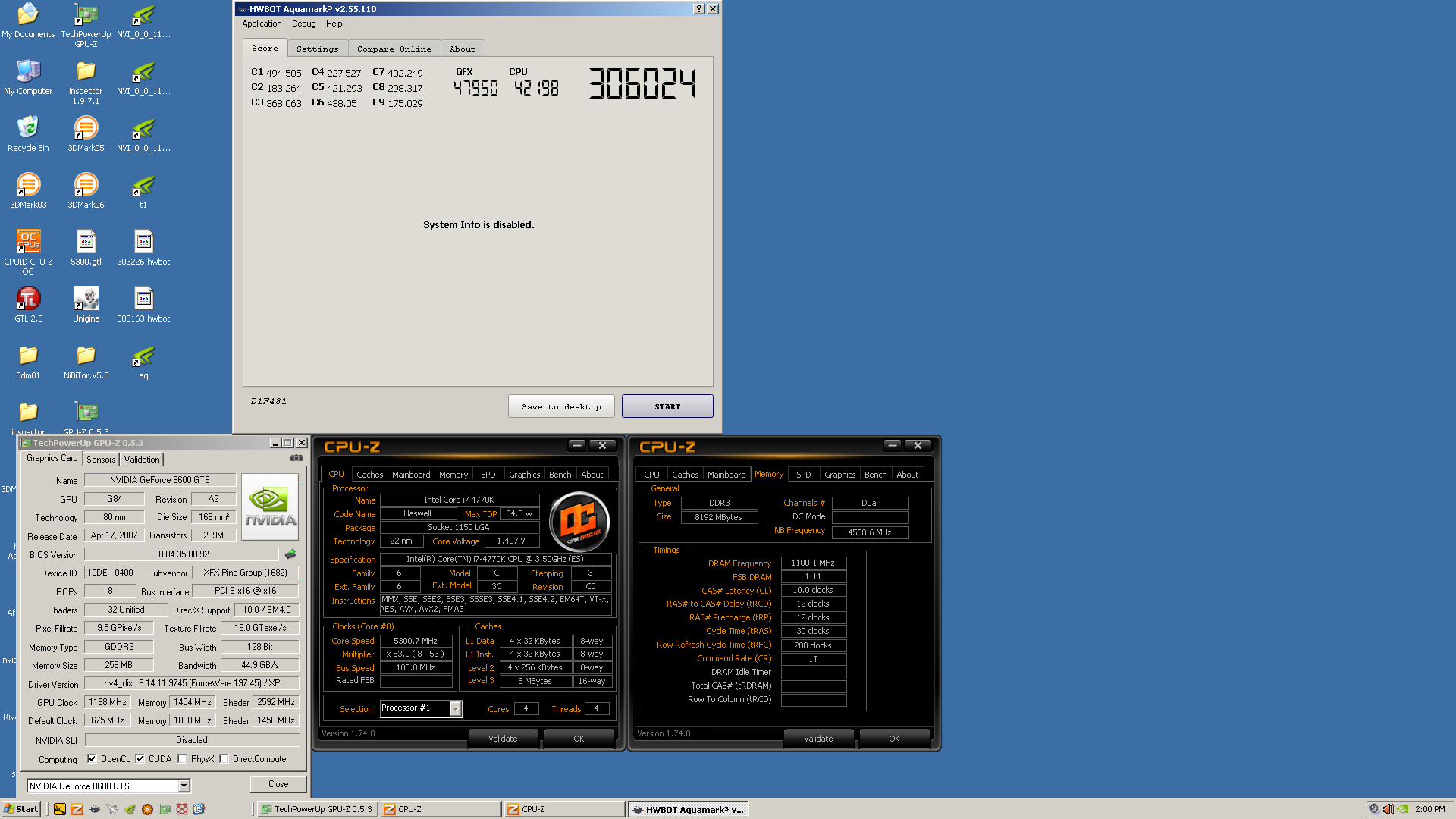The height and width of the screenshot is (819, 1456).
Task: Open the t1 NVIDIA shortcut
Action: [143, 191]
